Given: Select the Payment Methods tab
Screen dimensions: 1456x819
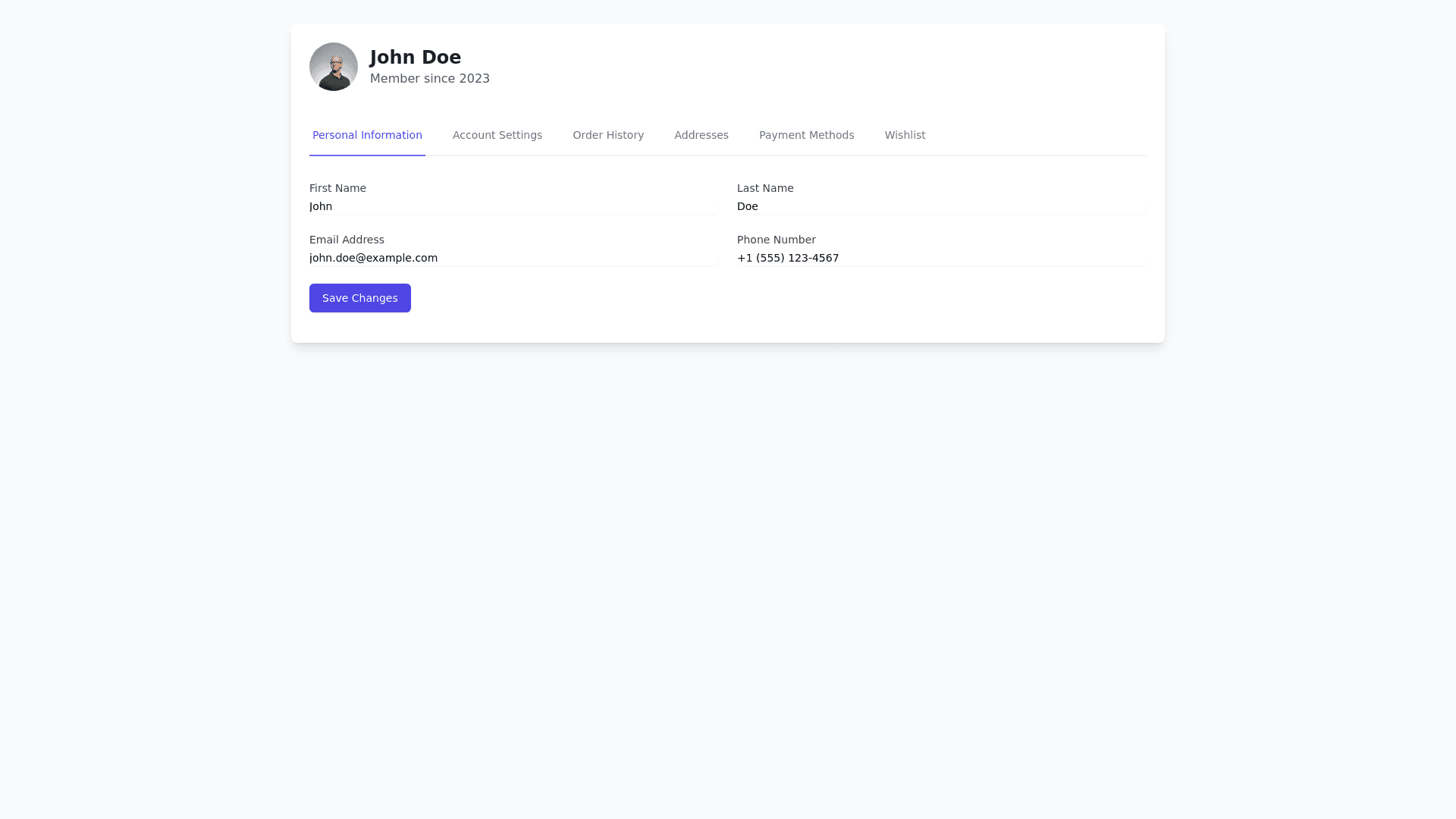Looking at the screenshot, I should click(806, 135).
